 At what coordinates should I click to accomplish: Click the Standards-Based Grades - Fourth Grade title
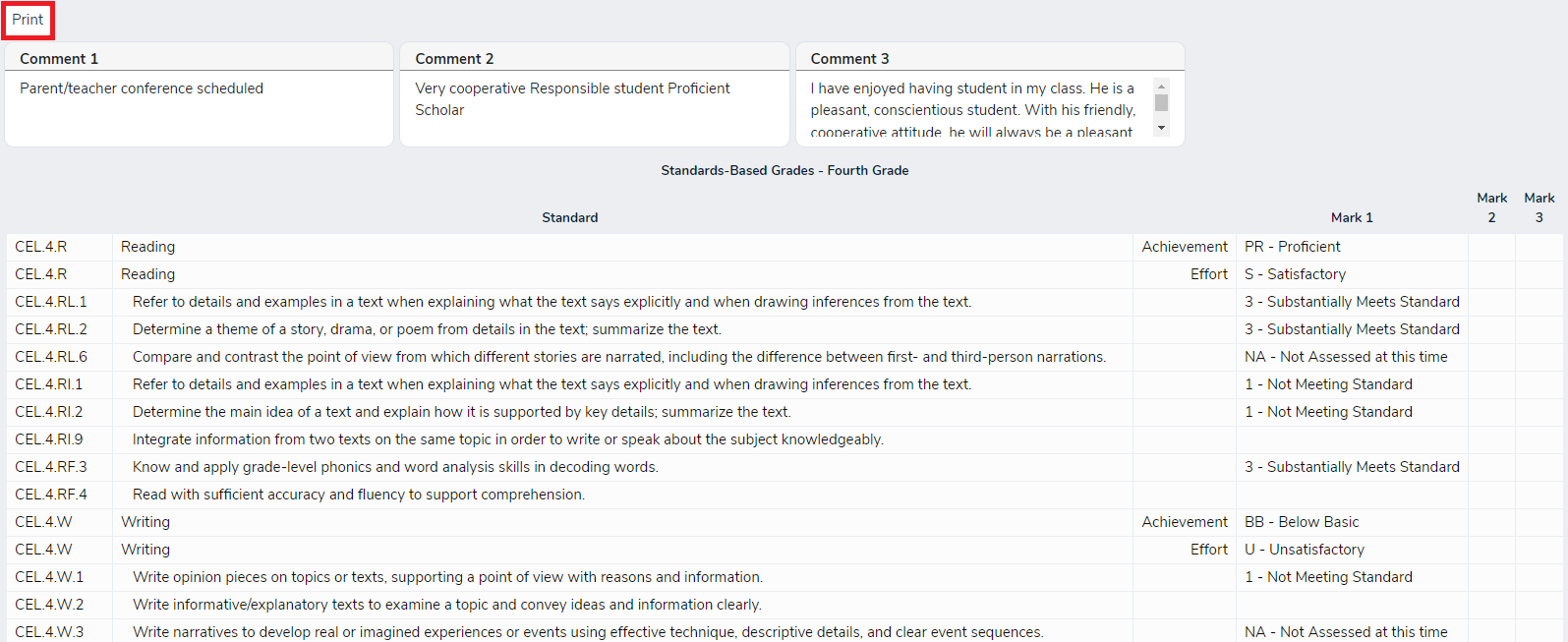click(x=784, y=170)
